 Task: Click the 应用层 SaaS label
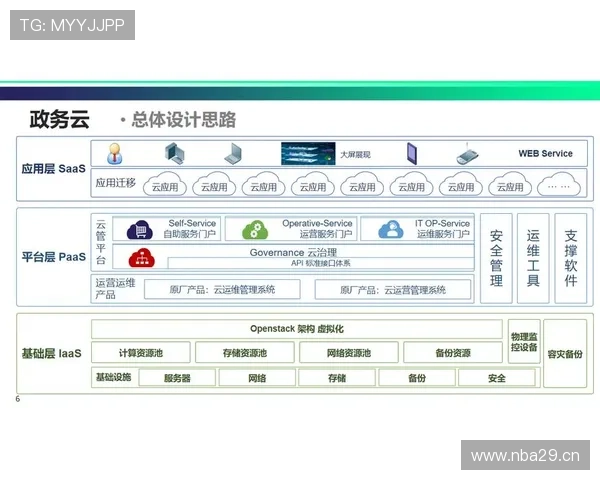pos(54,168)
